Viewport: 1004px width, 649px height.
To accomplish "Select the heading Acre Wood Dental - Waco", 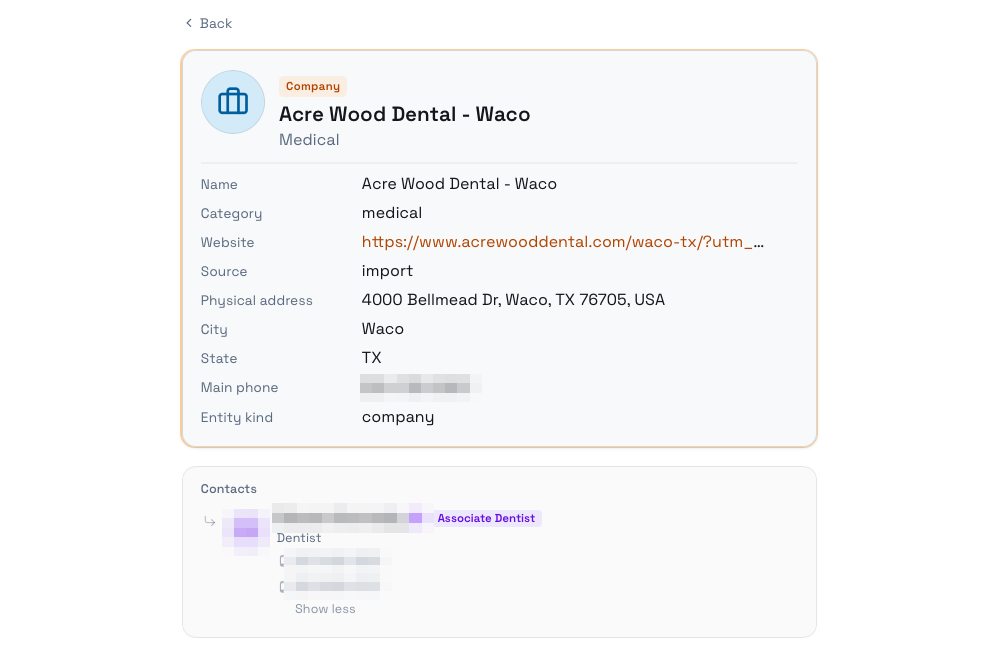I will tap(405, 115).
